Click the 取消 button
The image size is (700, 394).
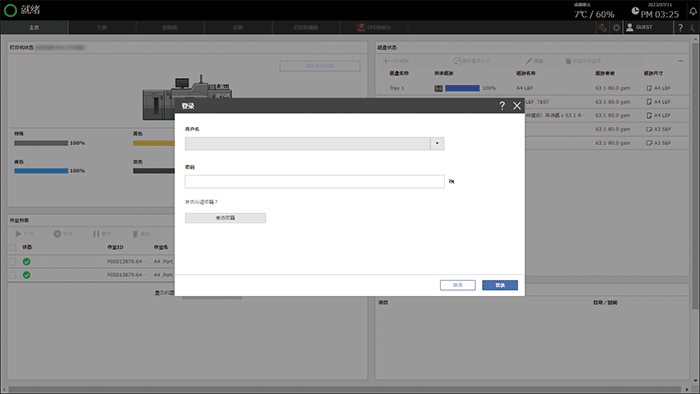(458, 285)
